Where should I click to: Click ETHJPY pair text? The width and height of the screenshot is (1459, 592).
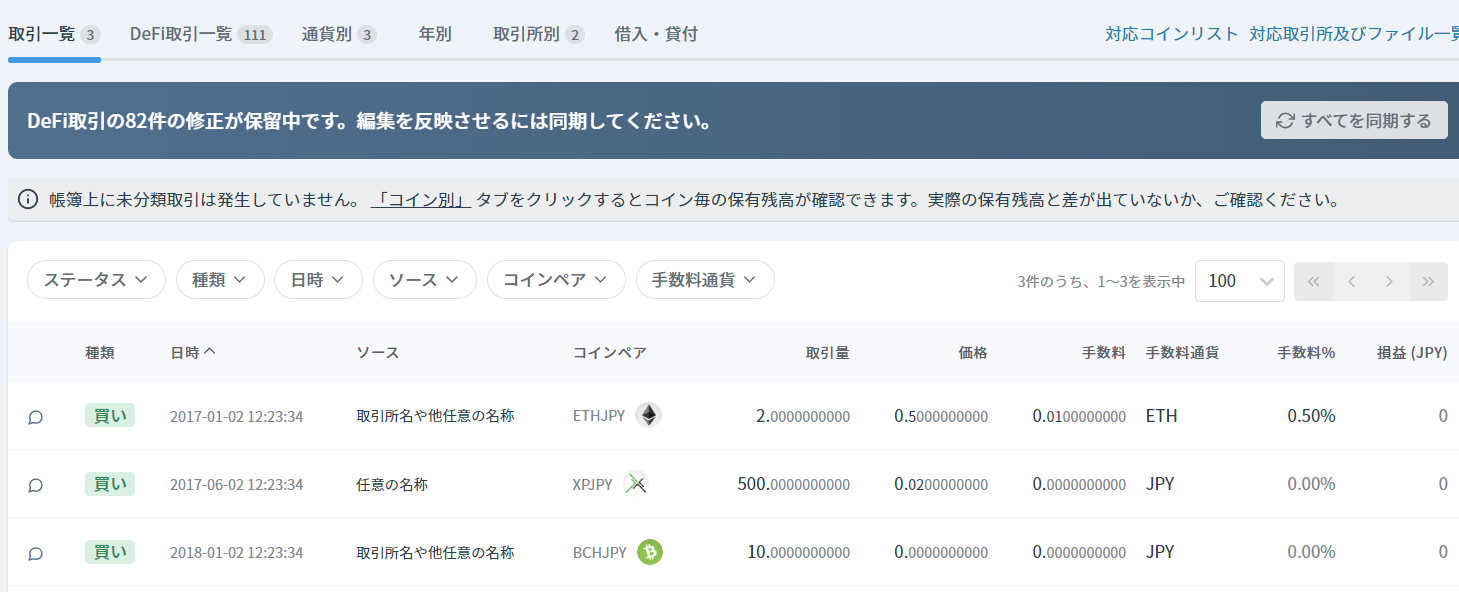[x=599, y=416]
